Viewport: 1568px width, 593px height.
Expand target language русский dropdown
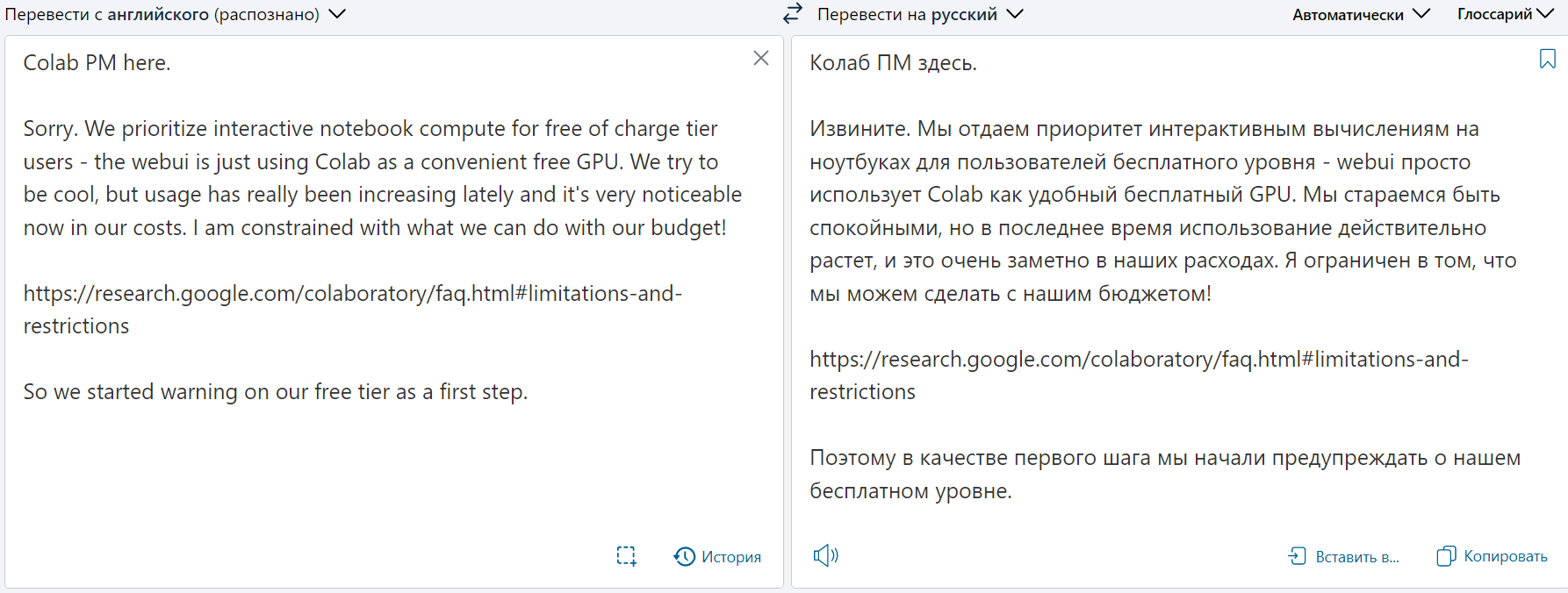1015,14
